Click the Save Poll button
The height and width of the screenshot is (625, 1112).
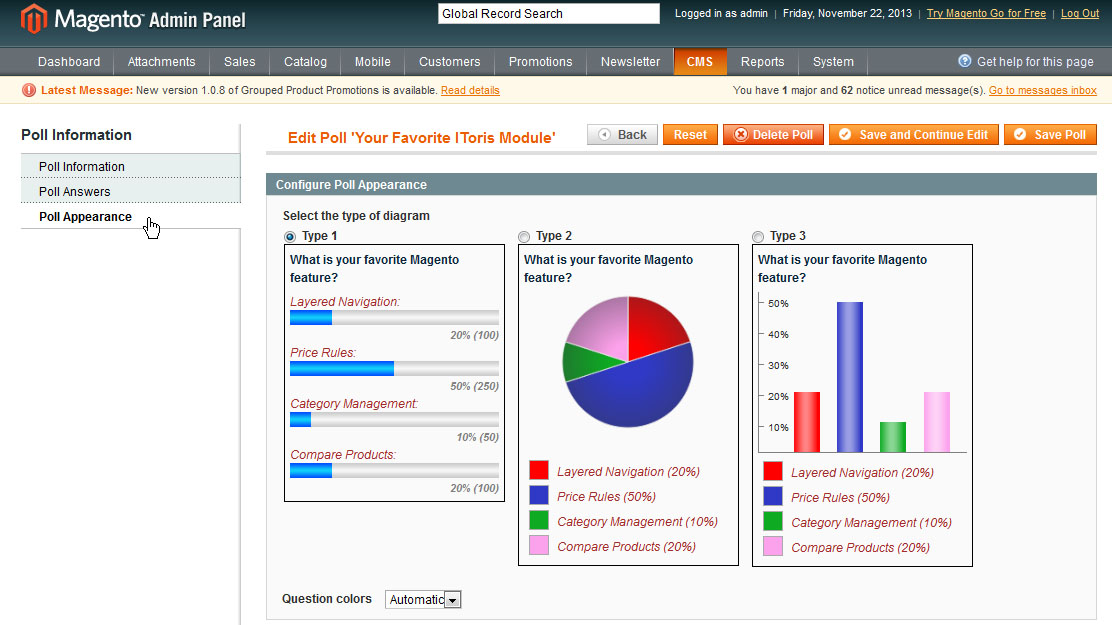[1050, 135]
